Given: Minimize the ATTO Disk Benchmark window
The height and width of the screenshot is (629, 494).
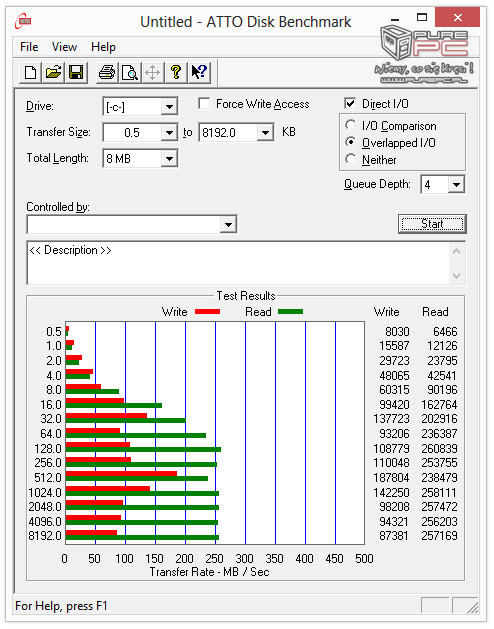Looking at the screenshot, I should pos(395,19).
